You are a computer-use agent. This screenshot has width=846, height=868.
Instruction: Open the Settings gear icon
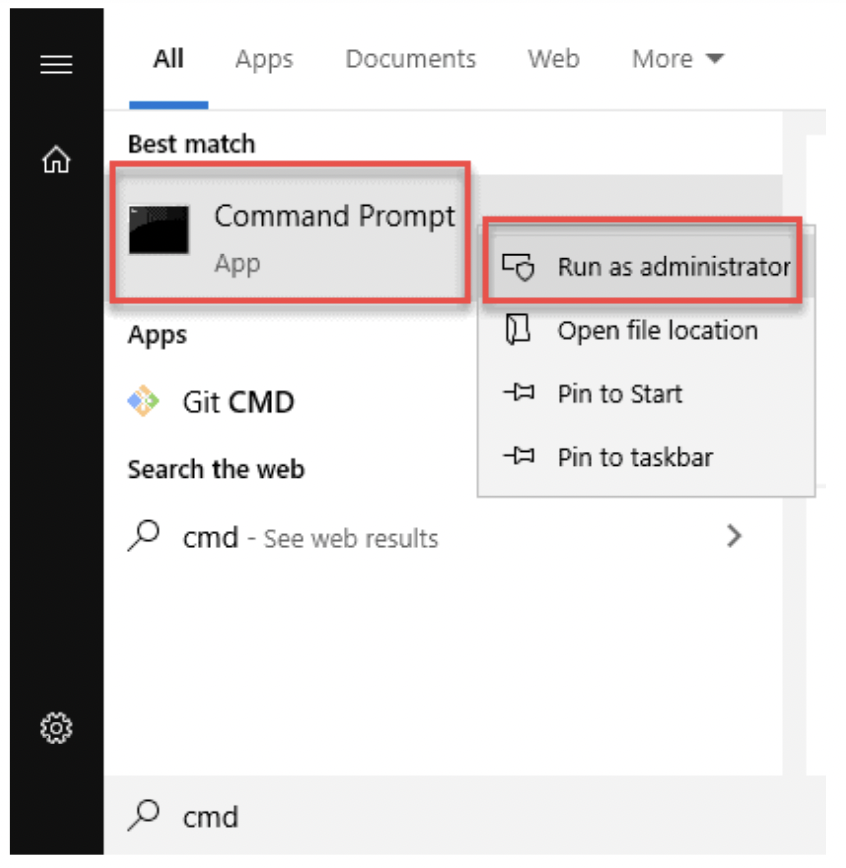56,729
